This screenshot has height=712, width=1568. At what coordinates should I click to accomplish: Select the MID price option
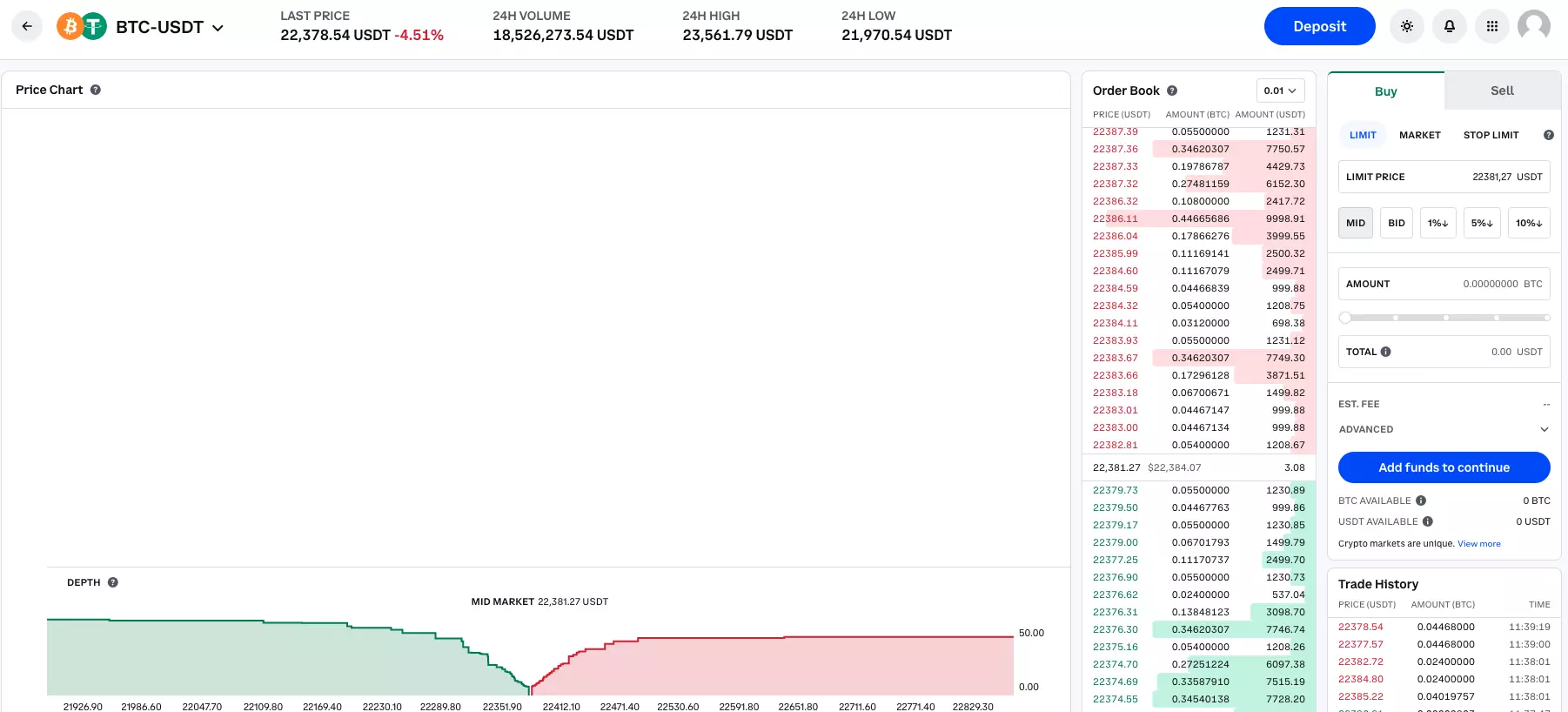tap(1356, 223)
